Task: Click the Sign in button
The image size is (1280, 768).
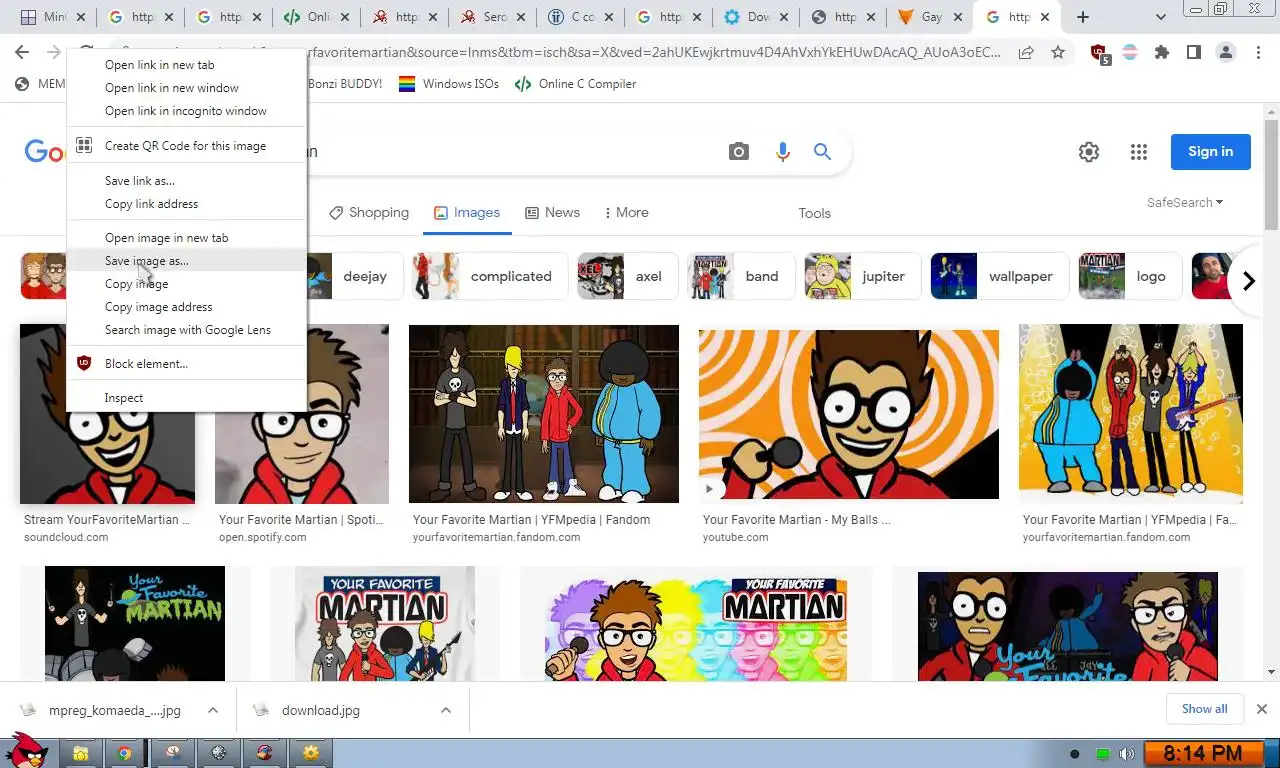Action: (1210, 152)
